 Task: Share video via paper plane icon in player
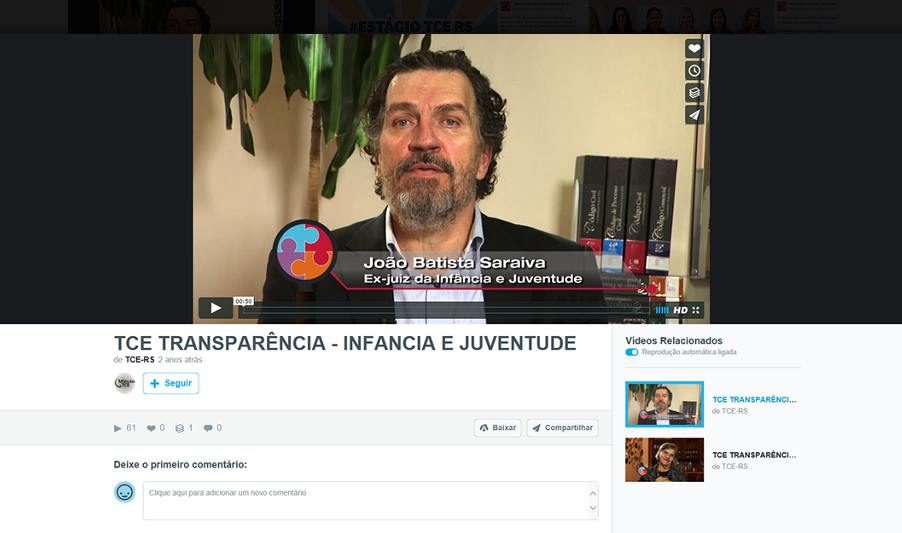pyautogui.click(x=694, y=114)
